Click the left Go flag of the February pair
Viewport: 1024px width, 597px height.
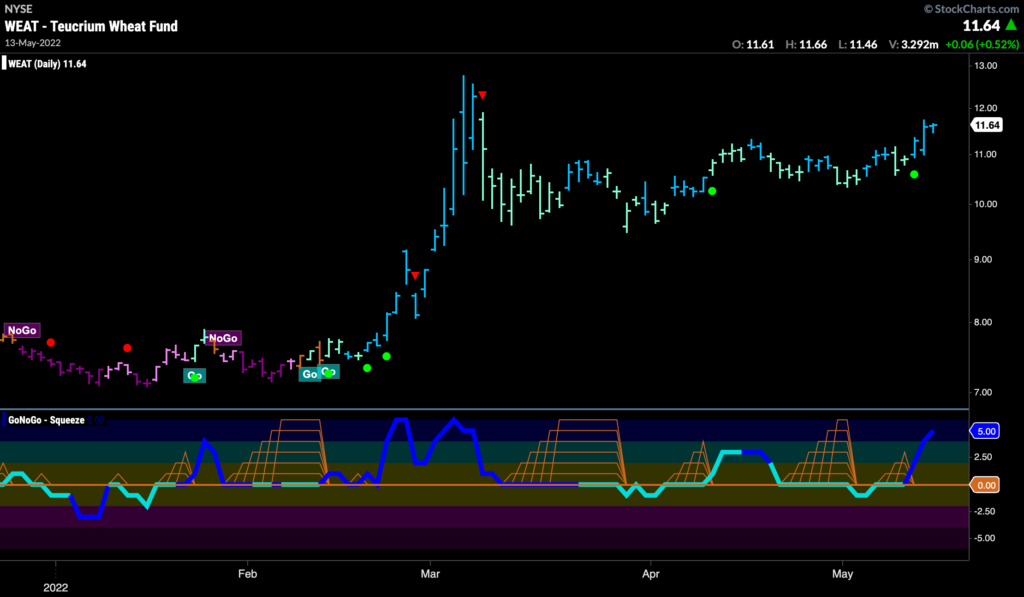[x=310, y=374]
